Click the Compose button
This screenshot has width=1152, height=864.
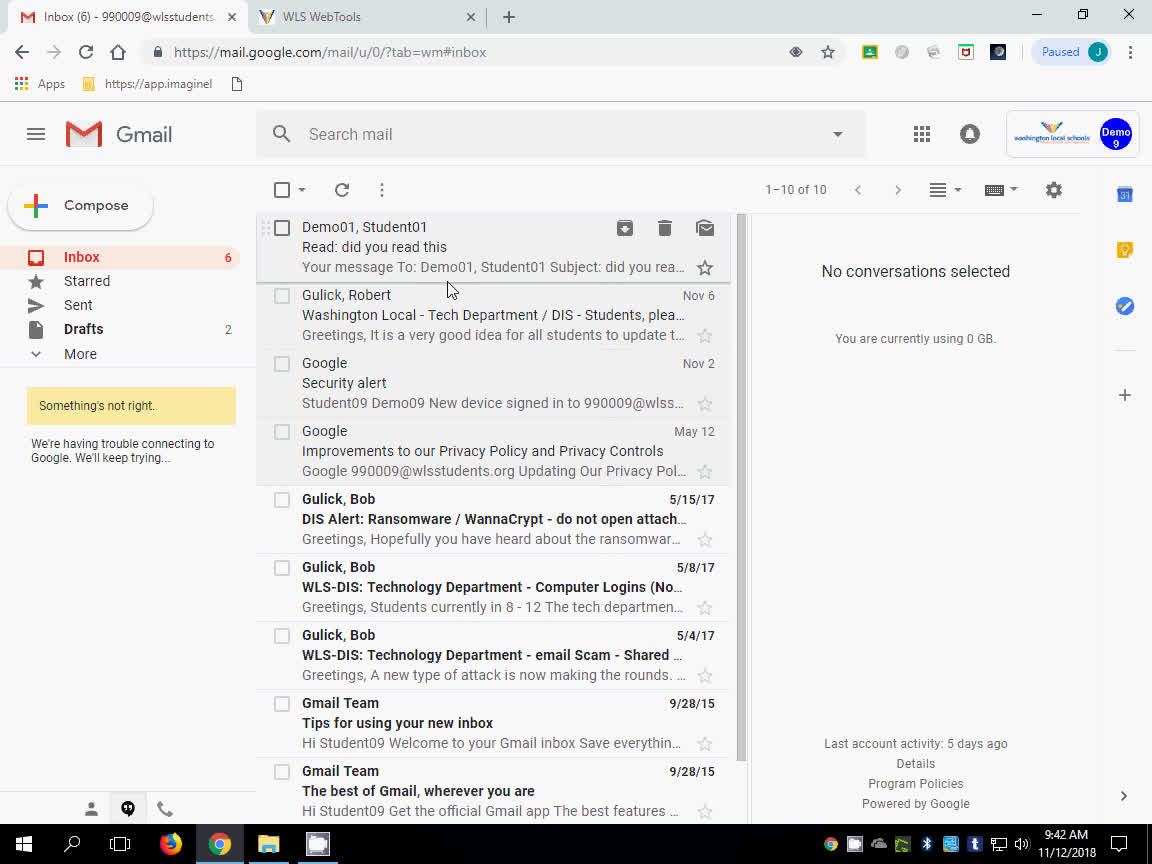[x=80, y=205]
